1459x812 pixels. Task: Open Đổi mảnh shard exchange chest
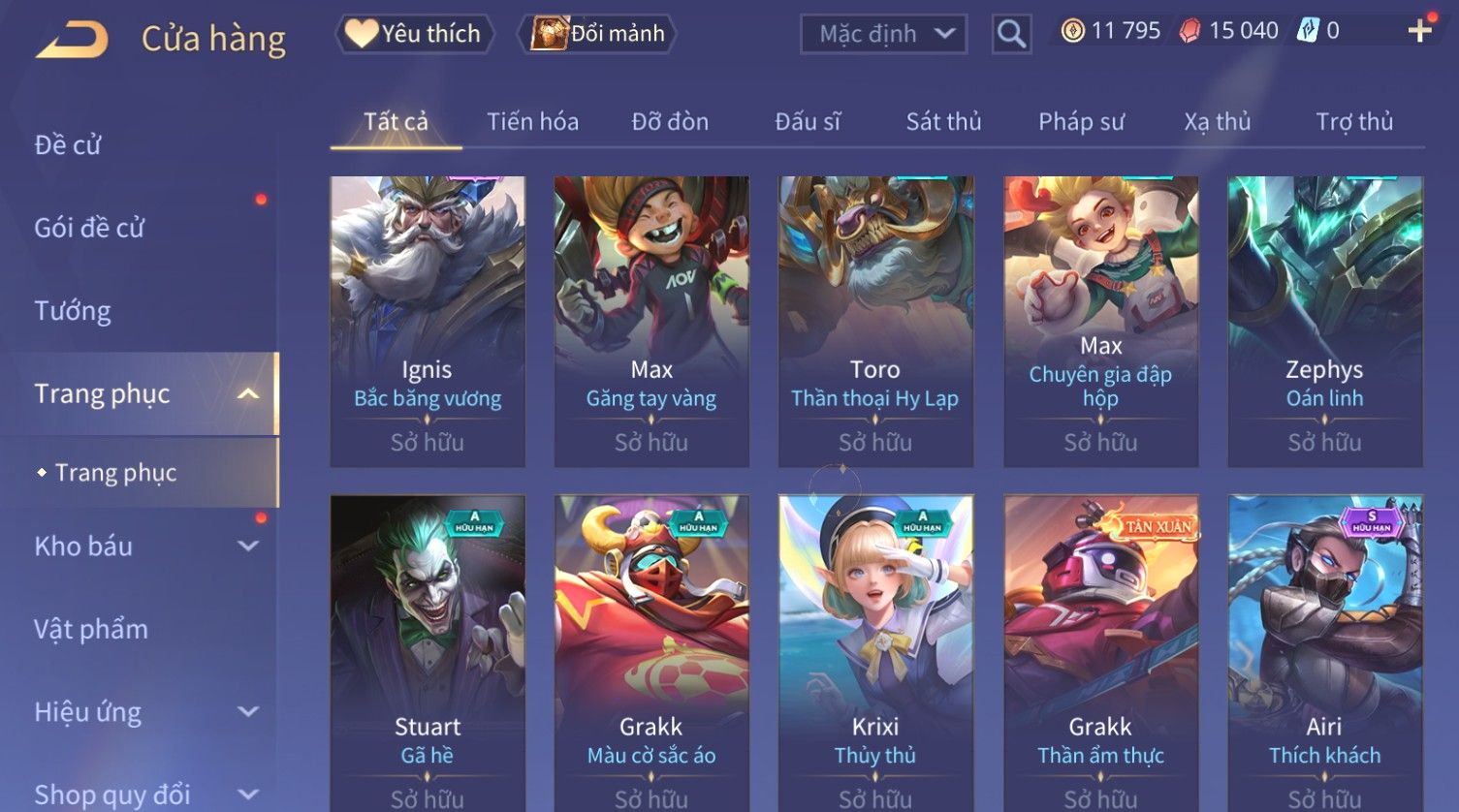598,34
